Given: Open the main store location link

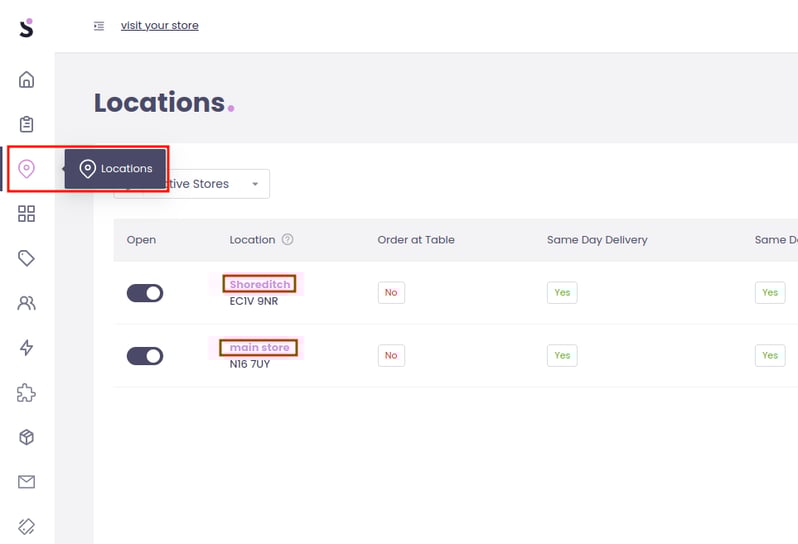Looking at the screenshot, I should pos(259,347).
